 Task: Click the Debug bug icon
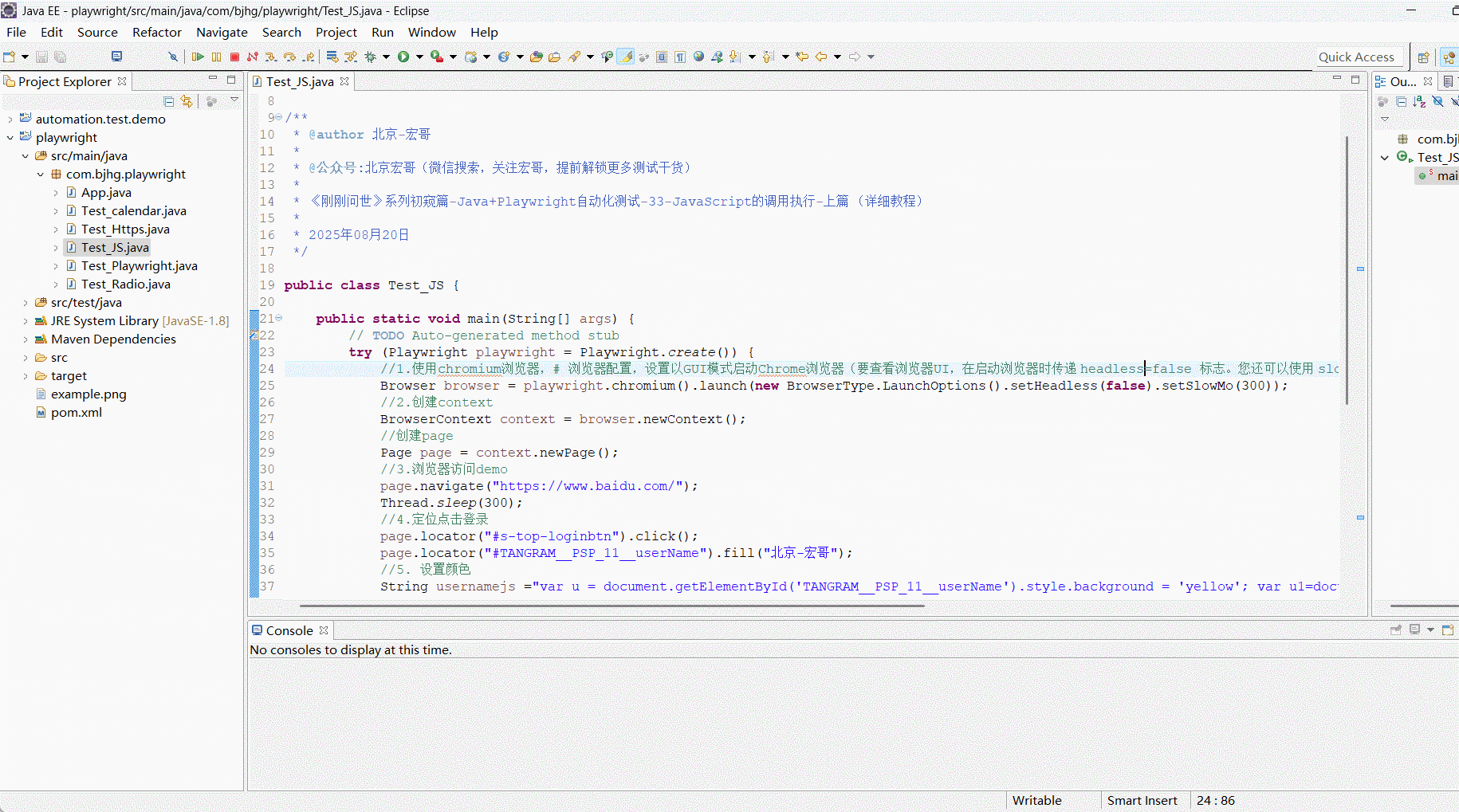click(370, 57)
